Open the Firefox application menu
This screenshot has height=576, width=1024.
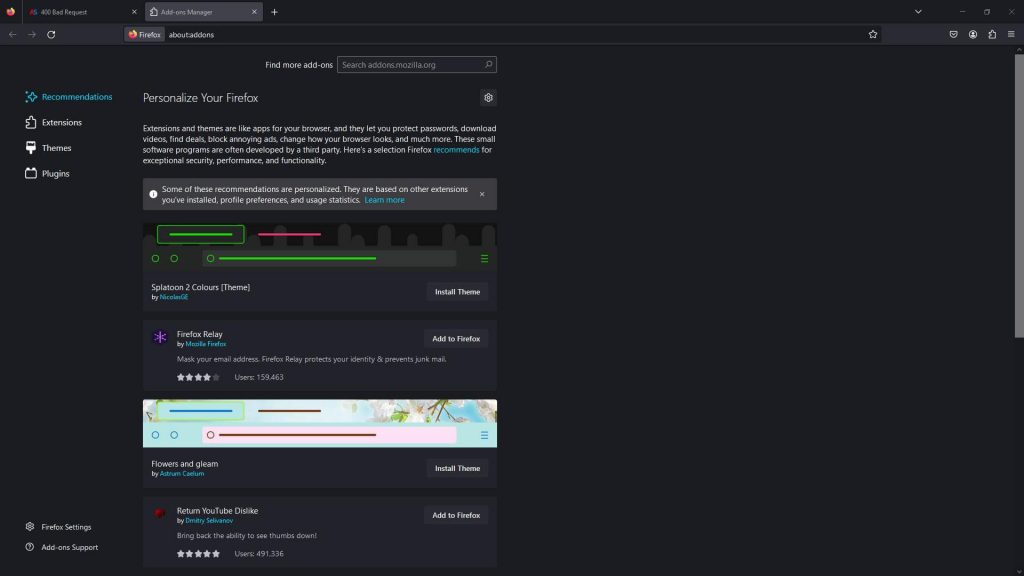pyautogui.click(x=1012, y=34)
